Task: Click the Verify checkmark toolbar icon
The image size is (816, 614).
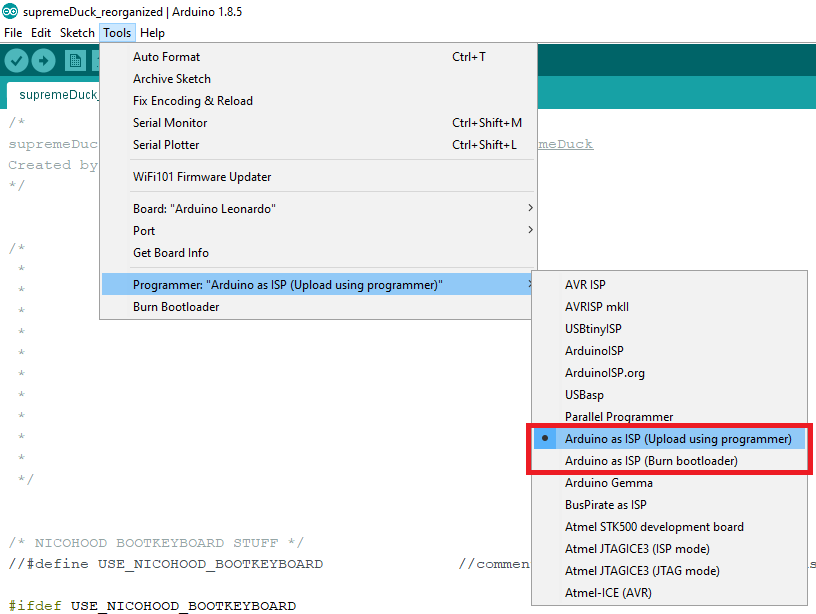Action: point(16,61)
